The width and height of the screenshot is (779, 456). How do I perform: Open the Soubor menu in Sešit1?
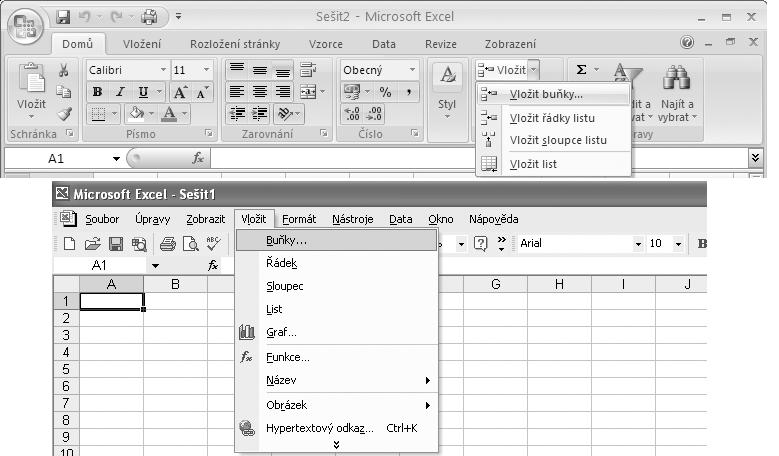click(x=102, y=219)
